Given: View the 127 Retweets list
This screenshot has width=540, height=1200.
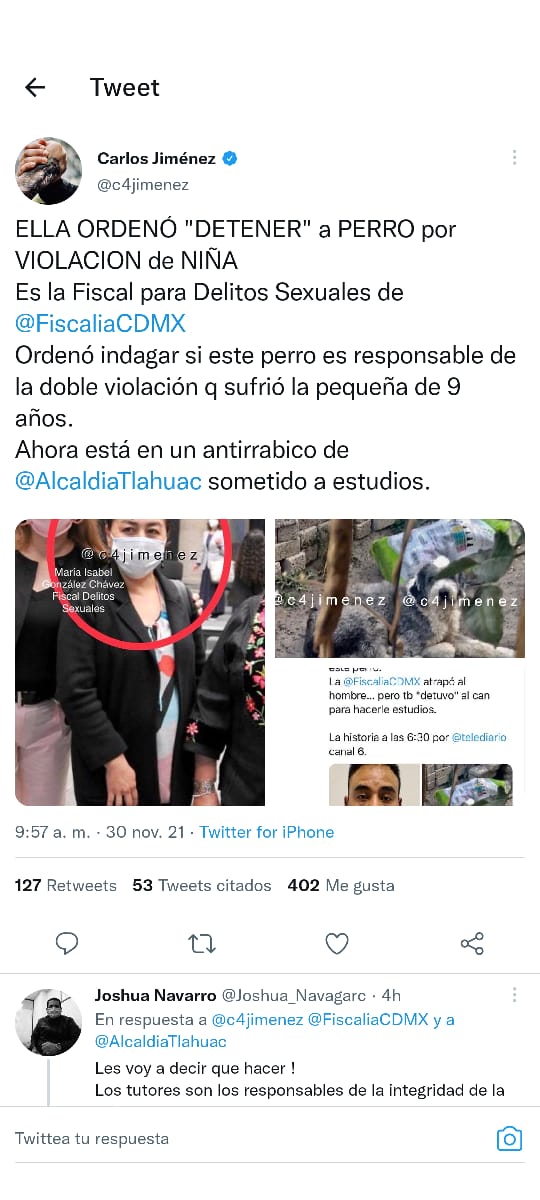Looking at the screenshot, I should pyautogui.click(x=66, y=885).
